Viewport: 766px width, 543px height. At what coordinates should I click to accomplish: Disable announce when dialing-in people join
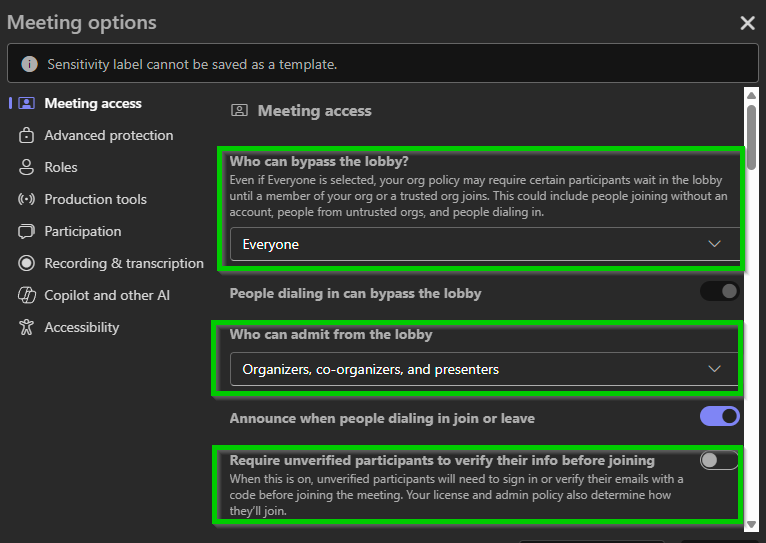click(719, 415)
